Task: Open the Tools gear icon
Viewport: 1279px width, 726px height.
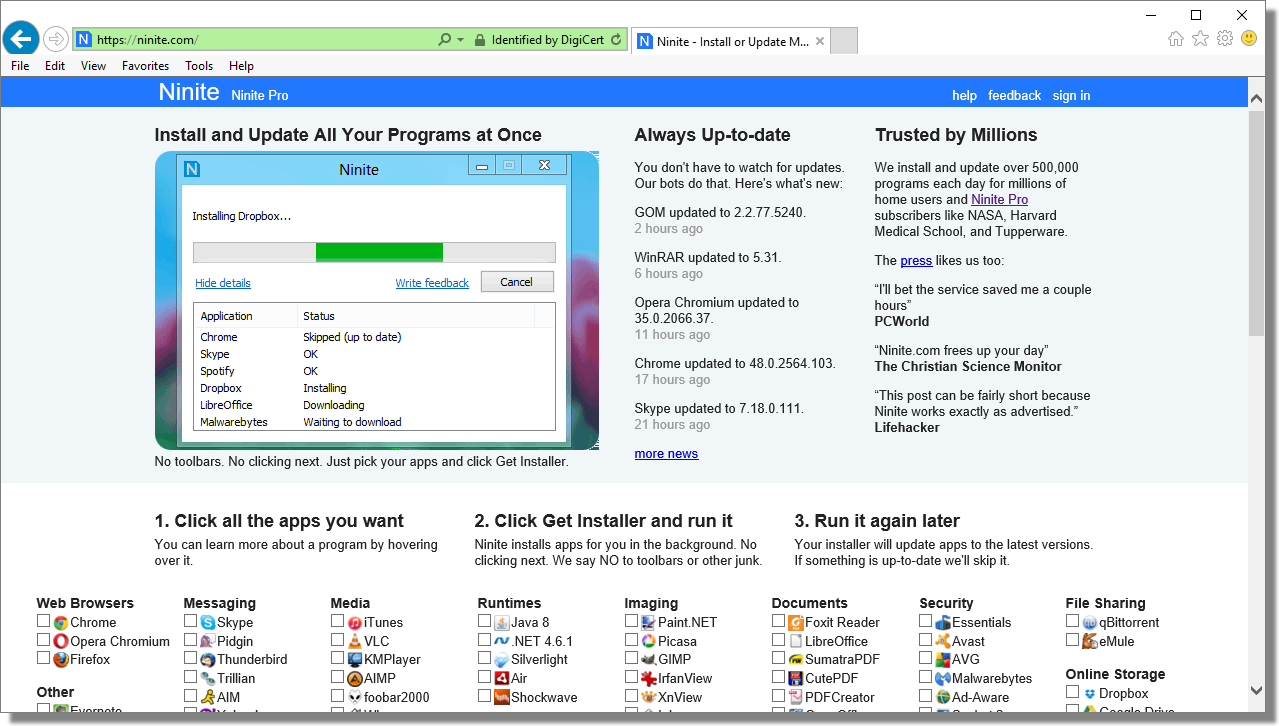Action: click(x=1224, y=39)
